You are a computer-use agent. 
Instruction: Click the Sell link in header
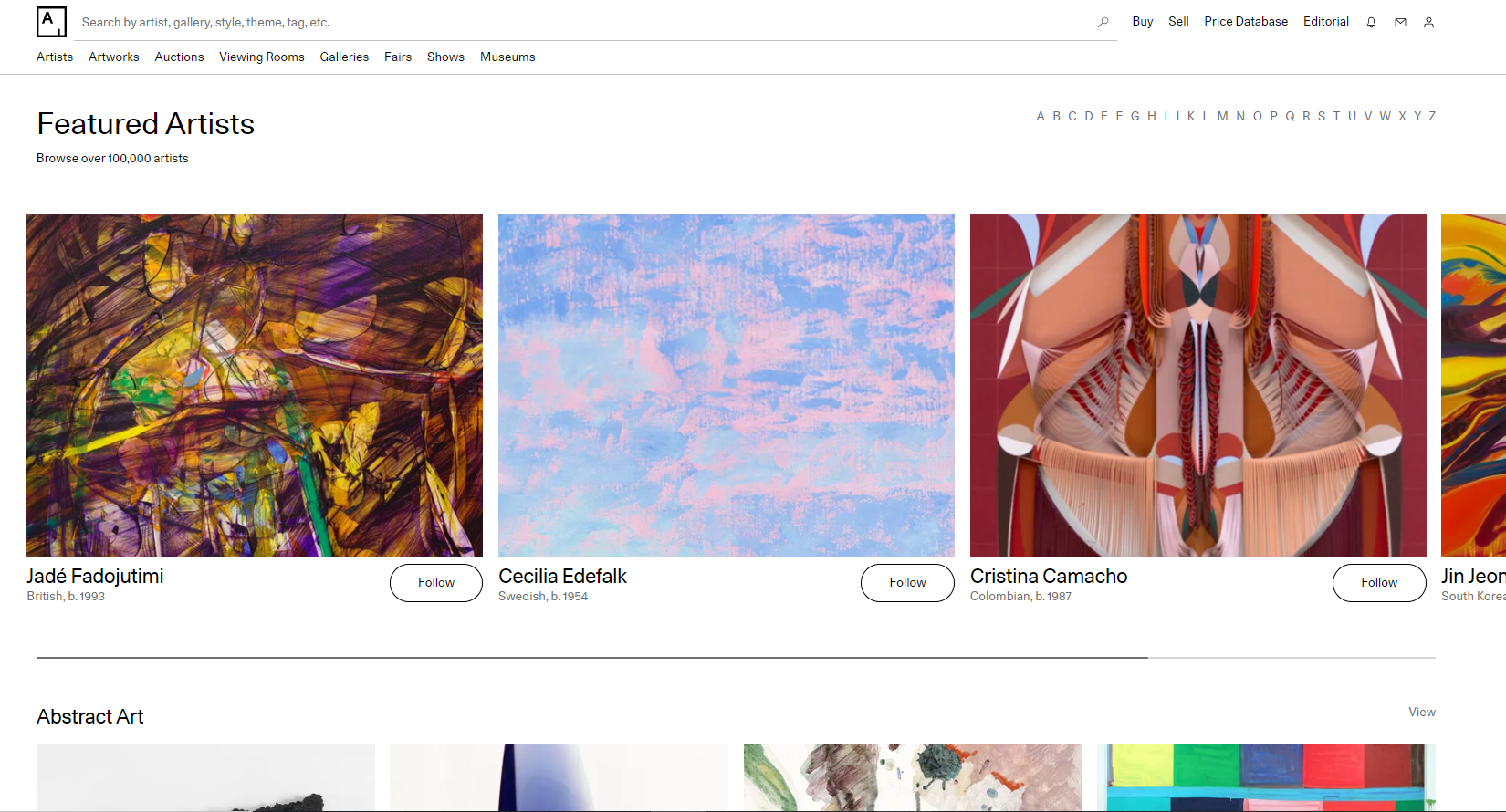tap(1178, 21)
